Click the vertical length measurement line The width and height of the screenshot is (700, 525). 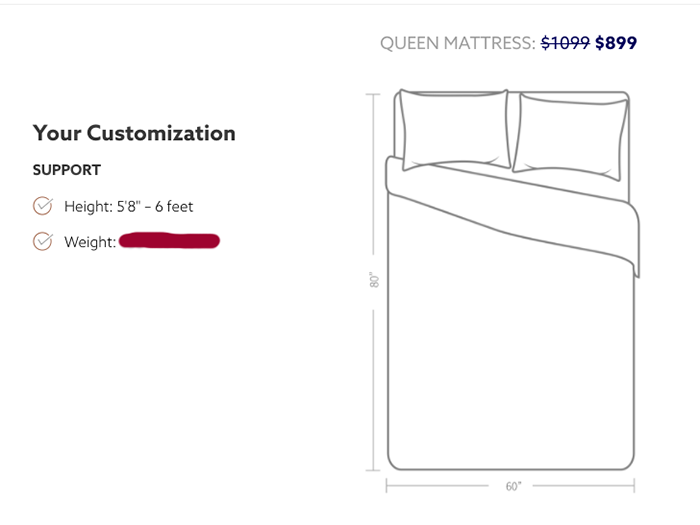[374, 380]
